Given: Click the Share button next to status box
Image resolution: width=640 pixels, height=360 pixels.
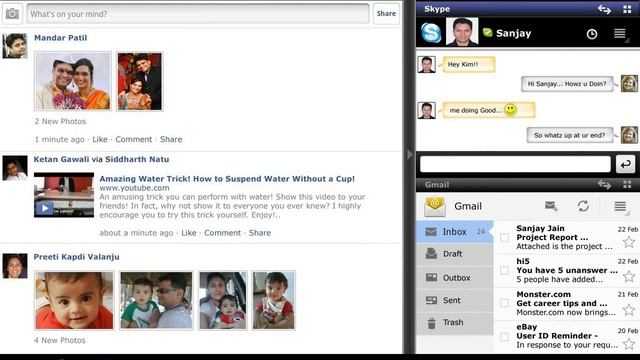Looking at the screenshot, I should click(386, 13).
